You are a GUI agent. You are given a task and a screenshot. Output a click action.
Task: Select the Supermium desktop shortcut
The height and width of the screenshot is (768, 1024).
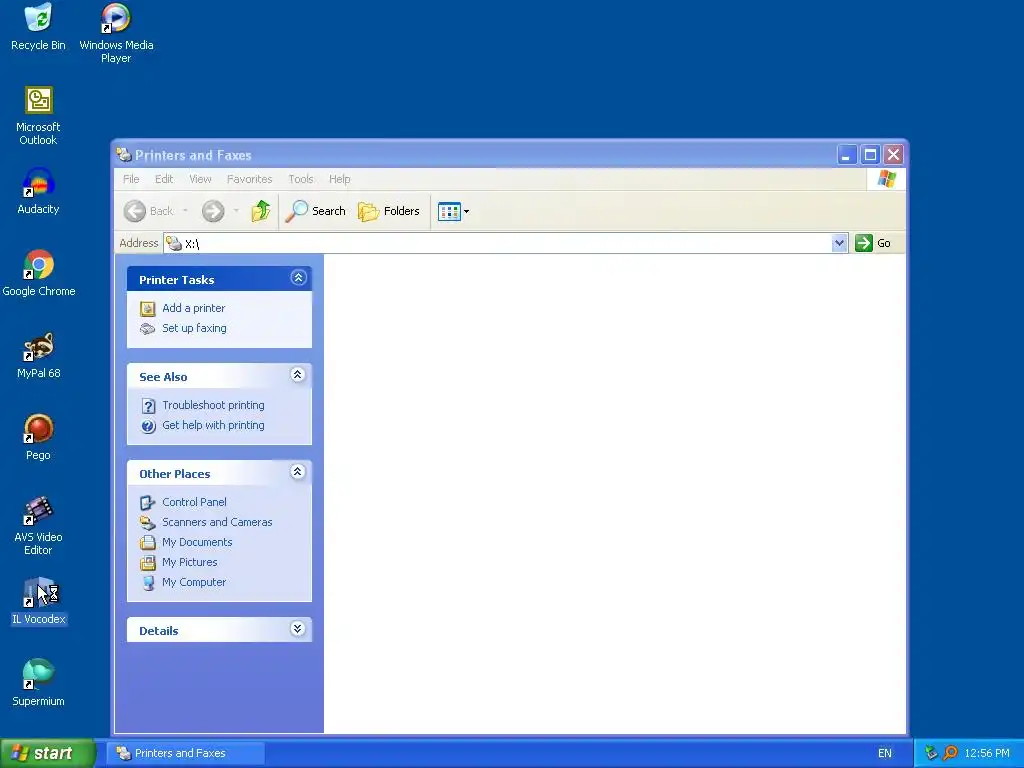[38, 683]
